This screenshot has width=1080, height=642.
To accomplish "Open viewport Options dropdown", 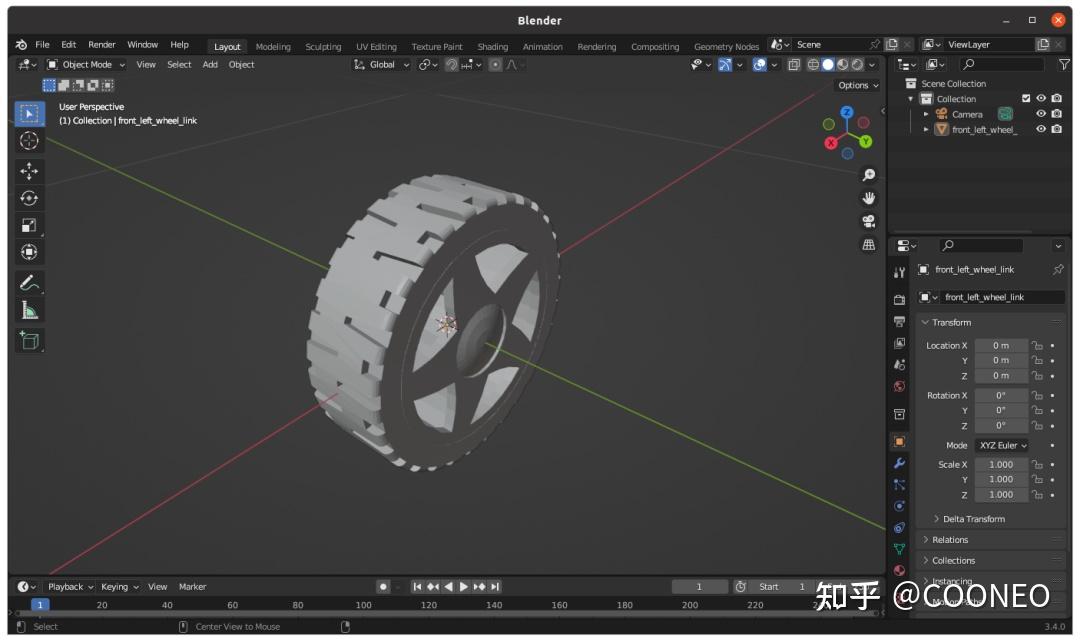I will (x=858, y=85).
